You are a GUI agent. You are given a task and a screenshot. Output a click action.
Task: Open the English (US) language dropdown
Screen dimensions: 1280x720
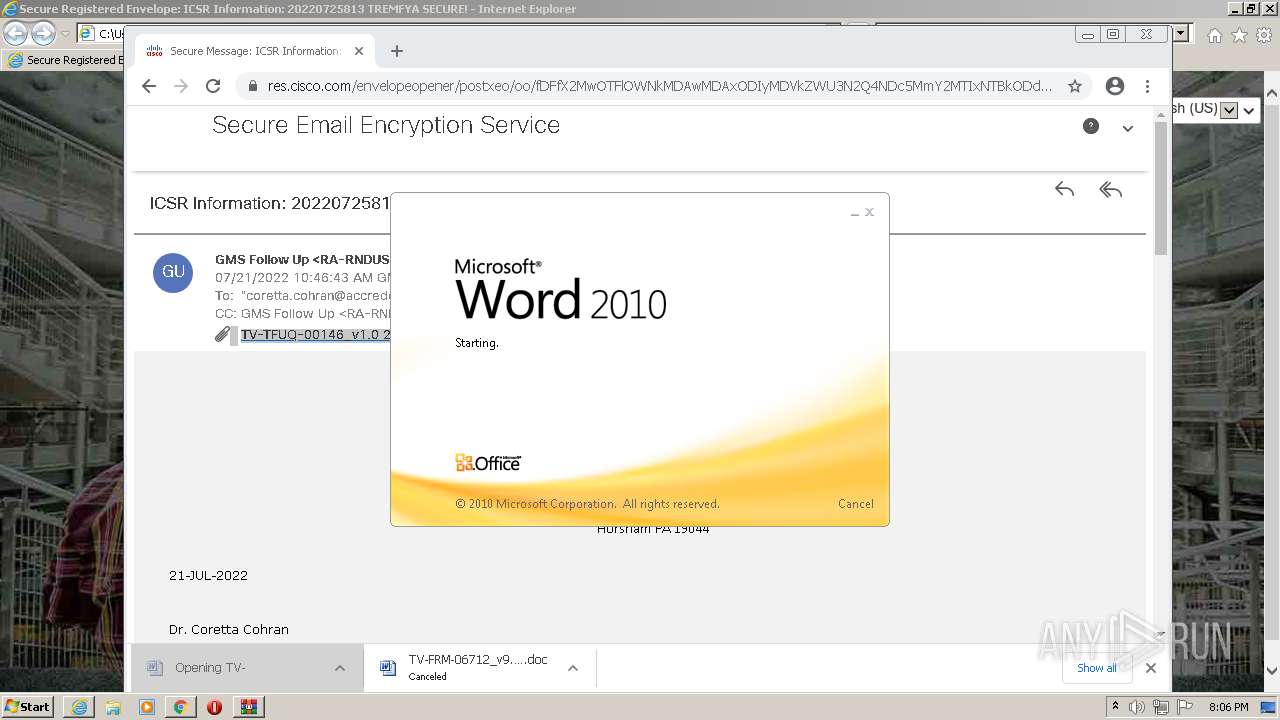click(x=1230, y=110)
